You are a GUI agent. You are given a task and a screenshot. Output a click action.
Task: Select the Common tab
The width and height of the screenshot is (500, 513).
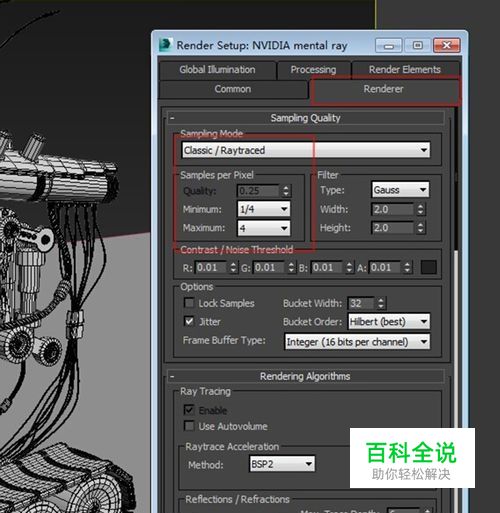pos(233,89)
